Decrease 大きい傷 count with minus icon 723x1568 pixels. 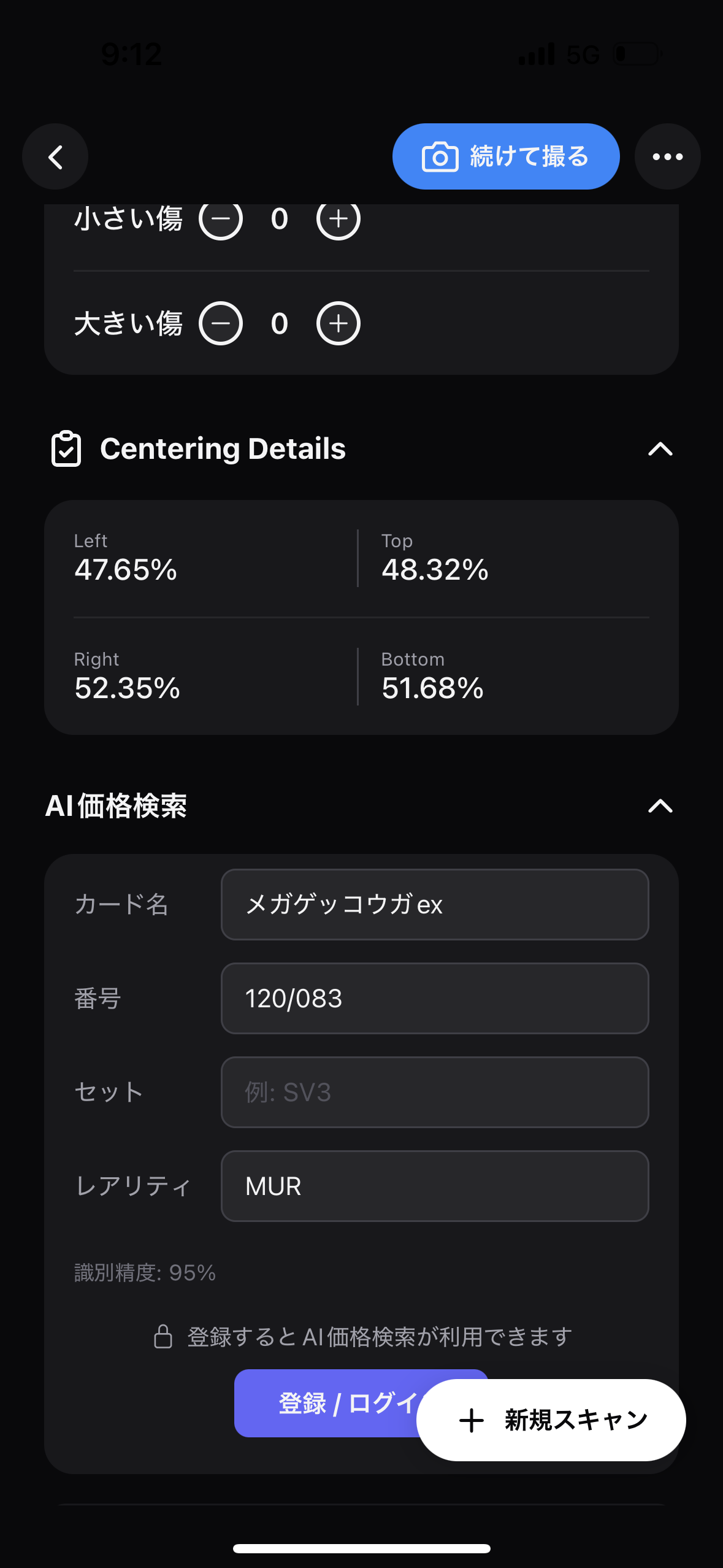[x=221, y=323]
